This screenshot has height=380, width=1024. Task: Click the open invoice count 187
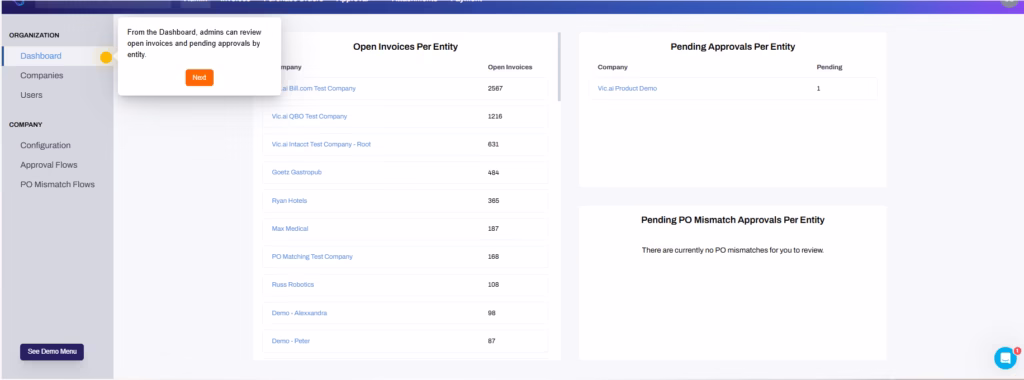493,229
